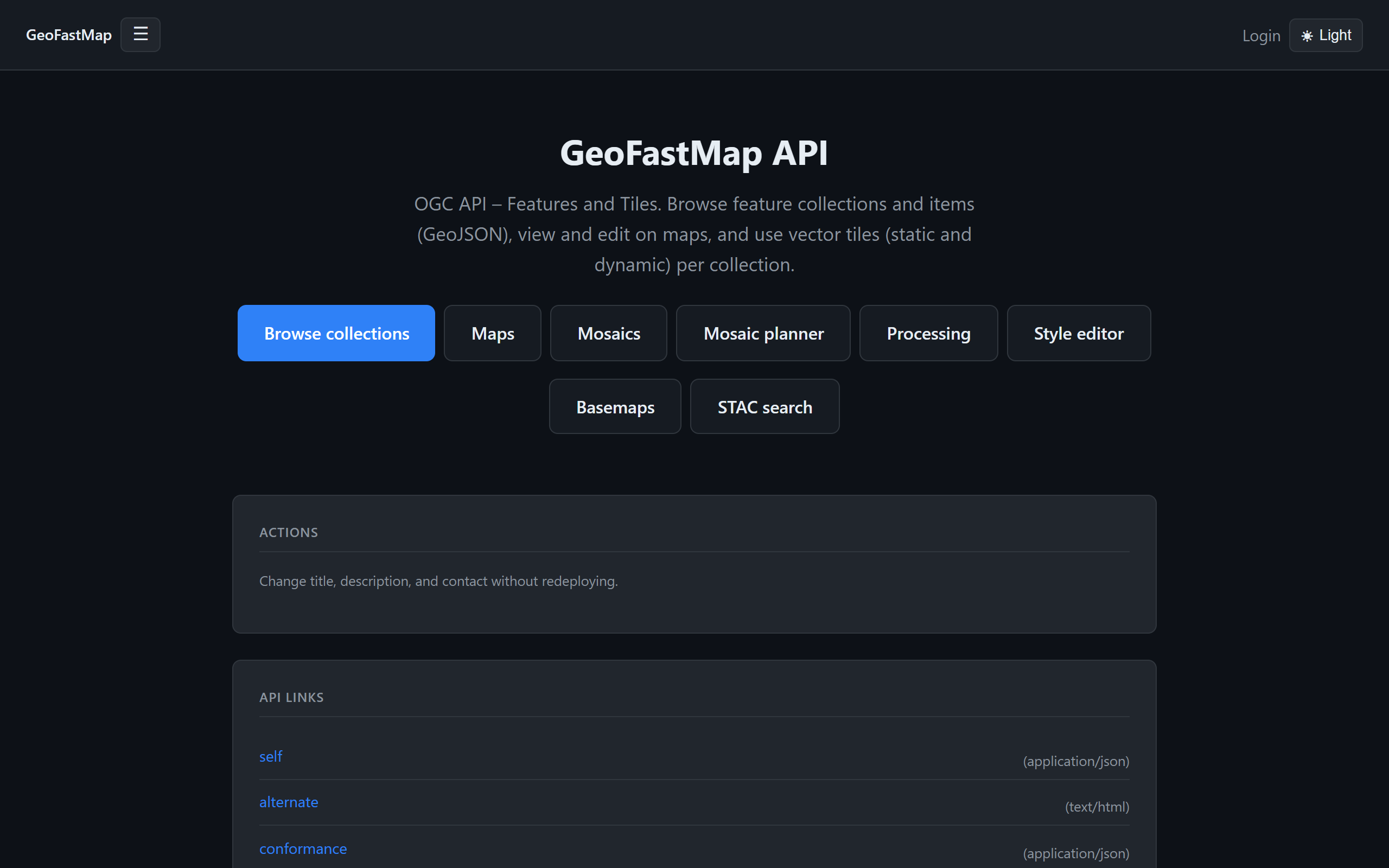Open the Login page
Image resolution: width=1389 pixels, height=868 pixels.
pyautogui.click(x=1261, y=36)
